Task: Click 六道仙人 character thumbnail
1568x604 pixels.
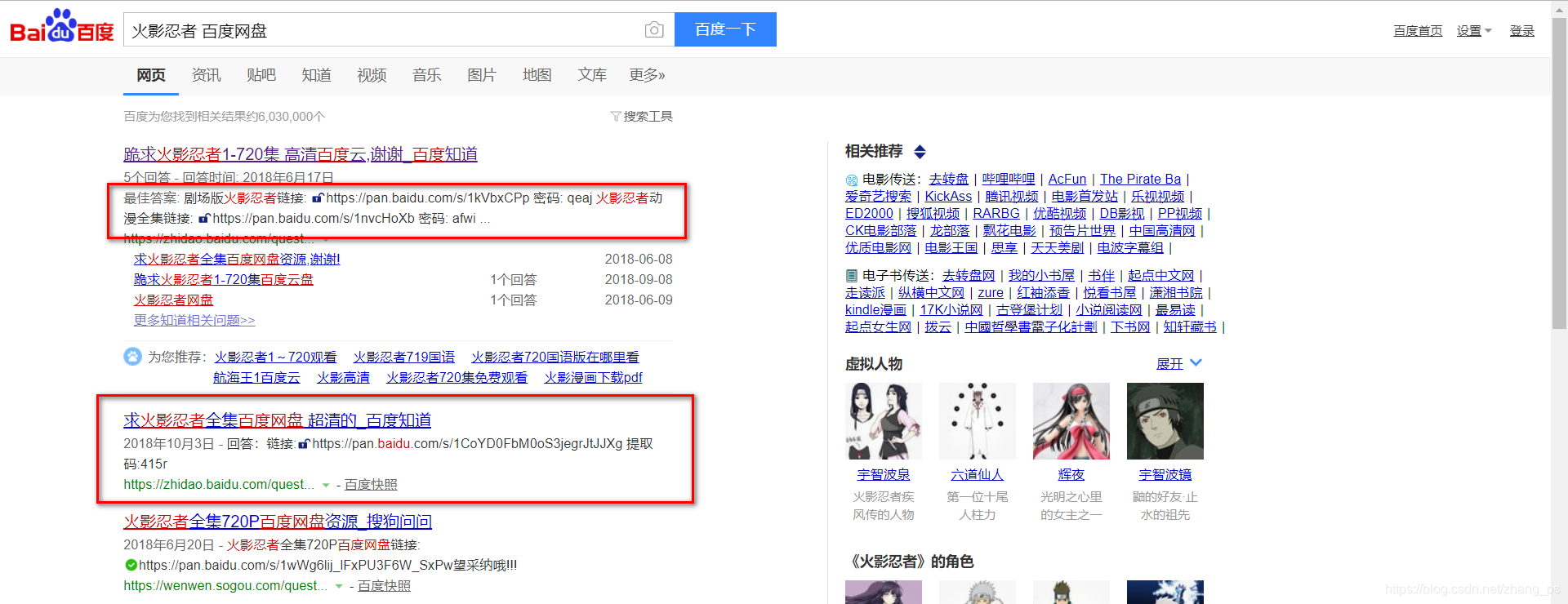Action: pyautogui.click(x=978, y=421)
